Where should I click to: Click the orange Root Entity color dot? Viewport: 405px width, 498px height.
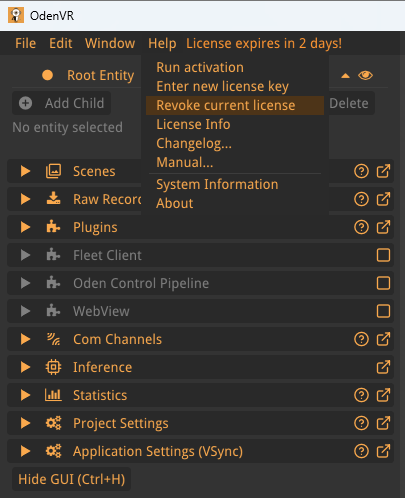point(48,75)
